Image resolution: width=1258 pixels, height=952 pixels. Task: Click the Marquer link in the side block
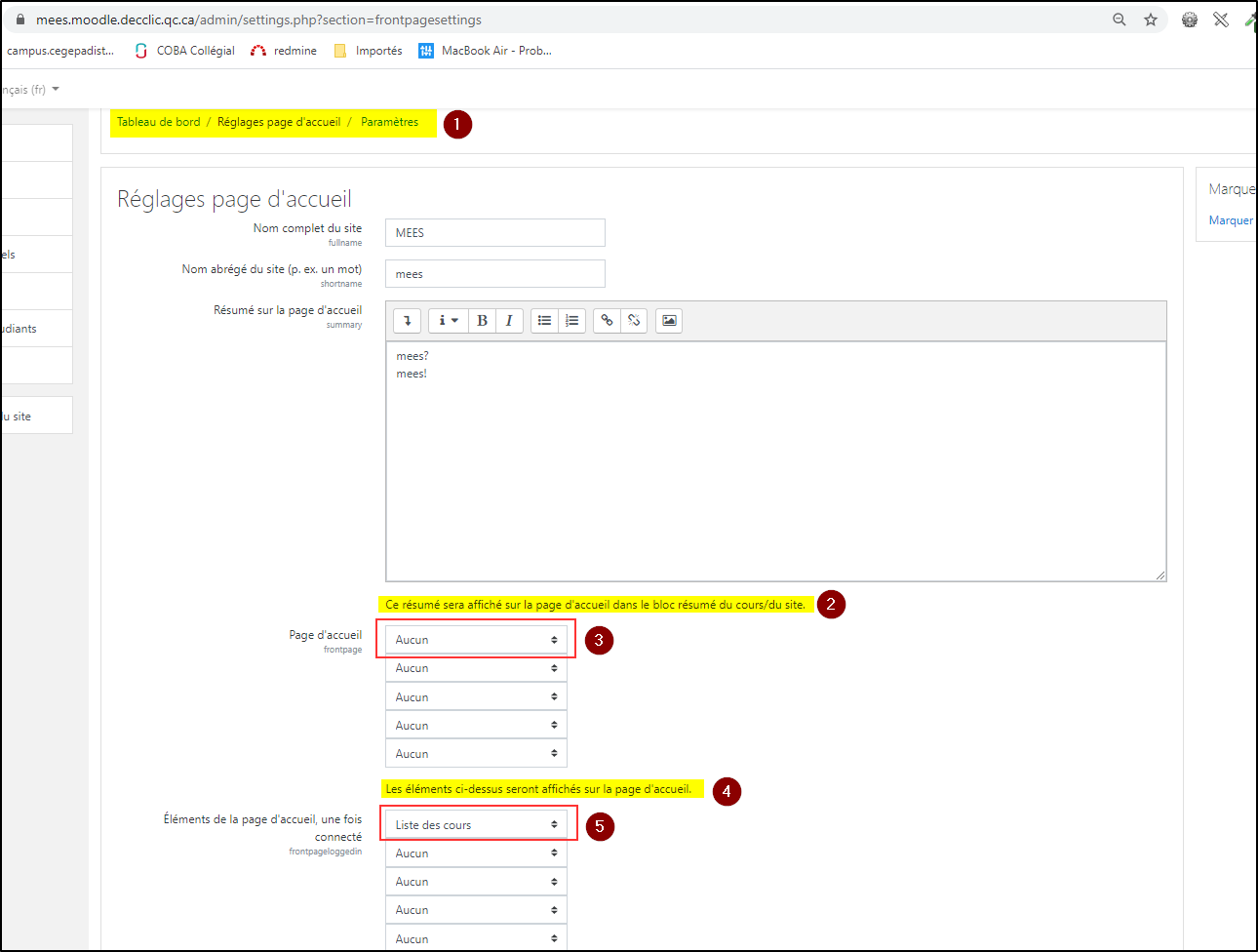1231,220
